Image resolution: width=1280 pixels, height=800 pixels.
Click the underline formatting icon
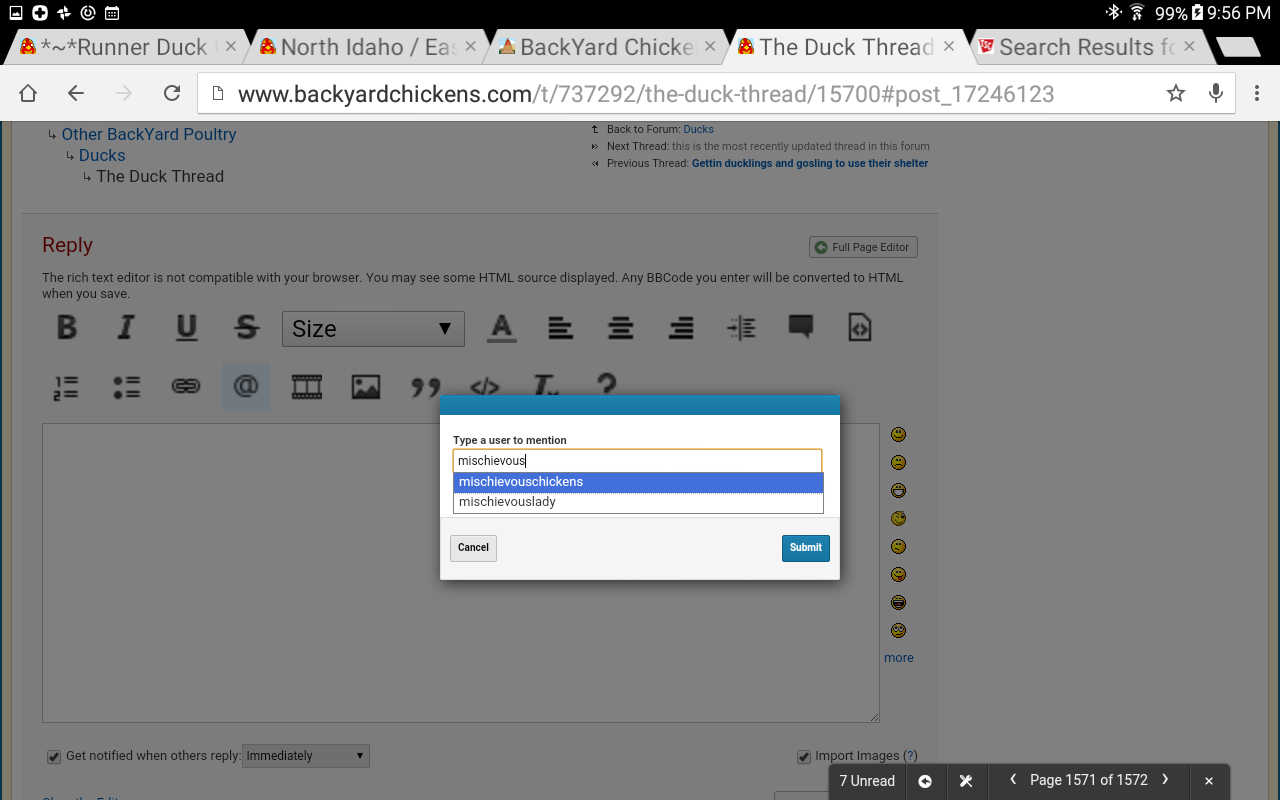pos(186,328)
